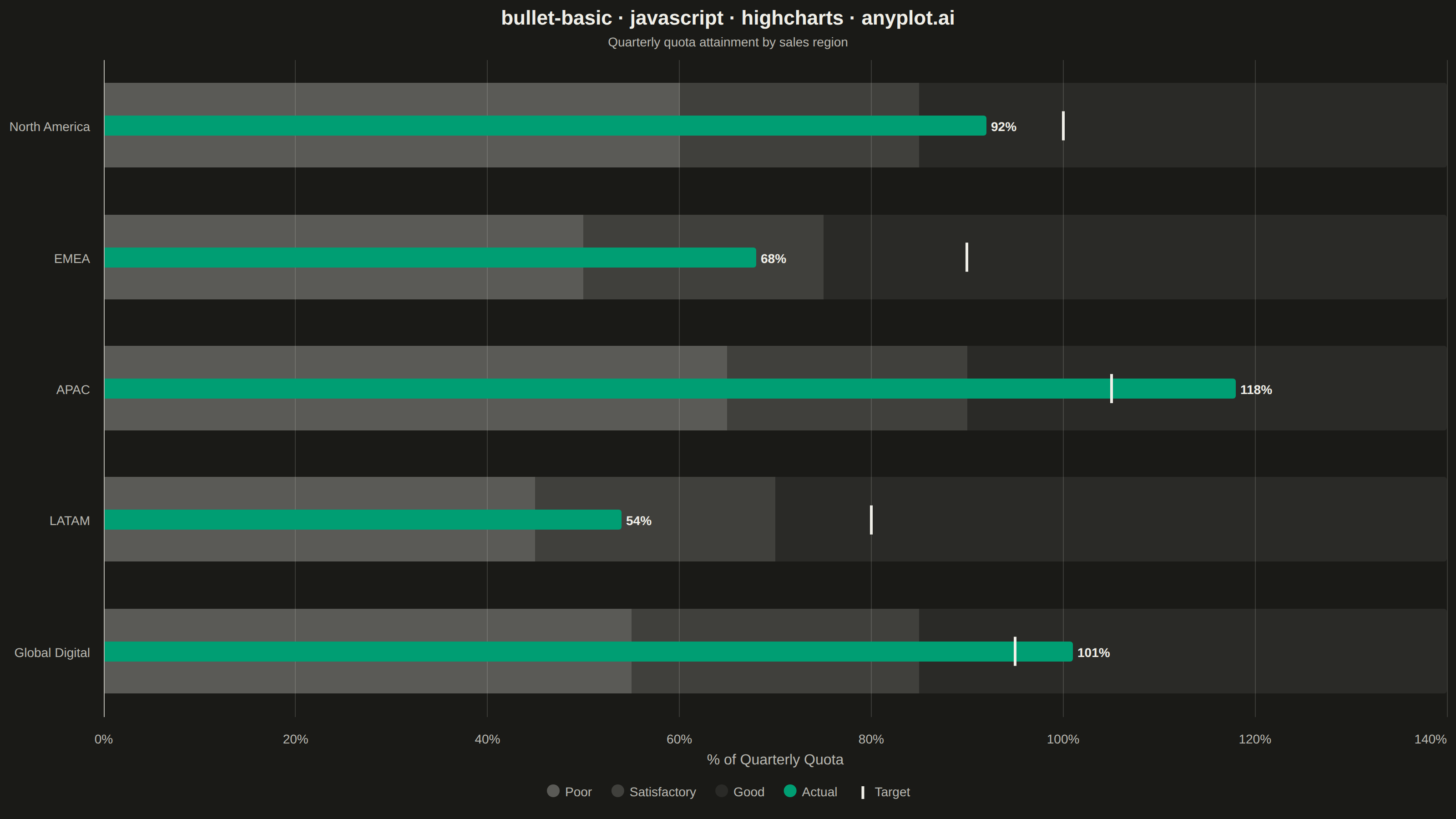This screenshot has height=819, width=1456.
Task: Select the EMEA green actual bar
Action: click(x=430, y=257)
